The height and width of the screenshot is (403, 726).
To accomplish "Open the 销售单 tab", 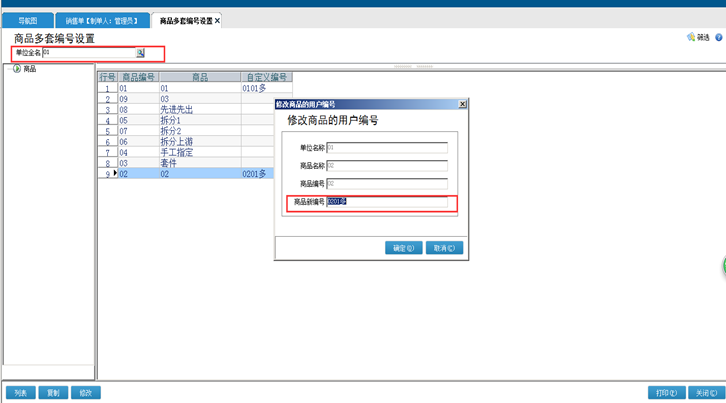I will tap(100, 20).
